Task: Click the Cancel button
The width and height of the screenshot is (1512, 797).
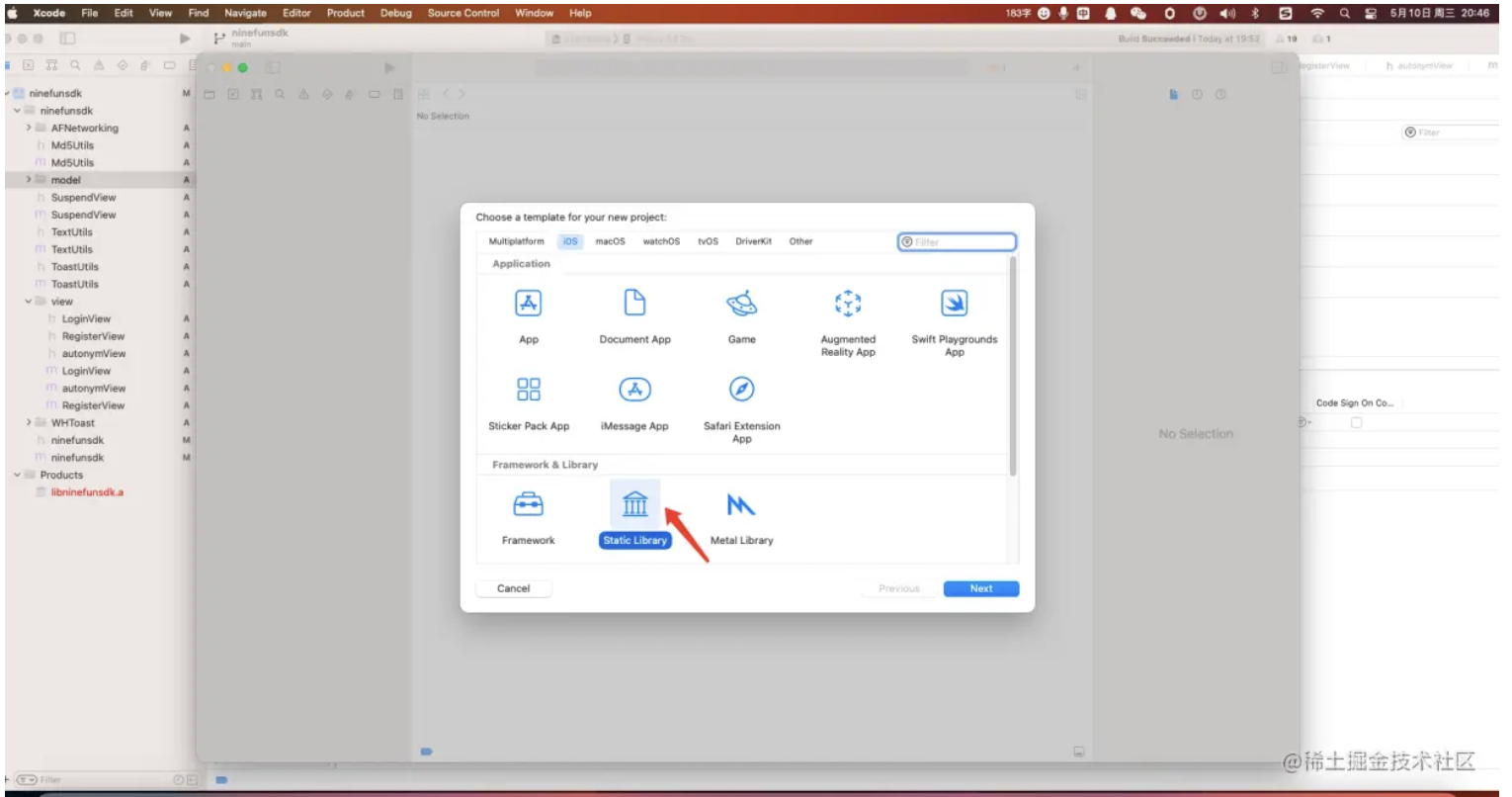Action: coord(514,588)
